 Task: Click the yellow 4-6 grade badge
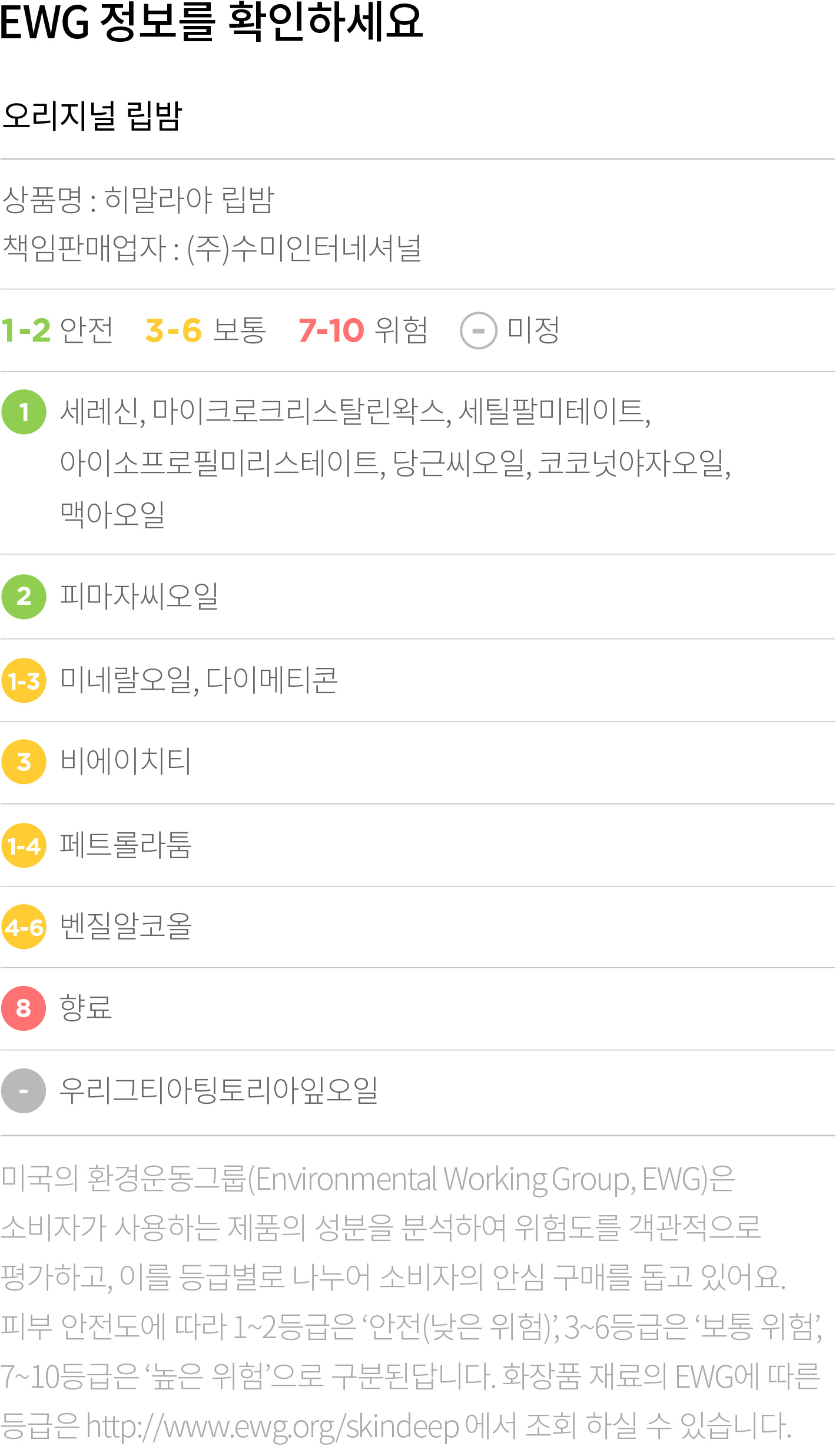point(24,927)
